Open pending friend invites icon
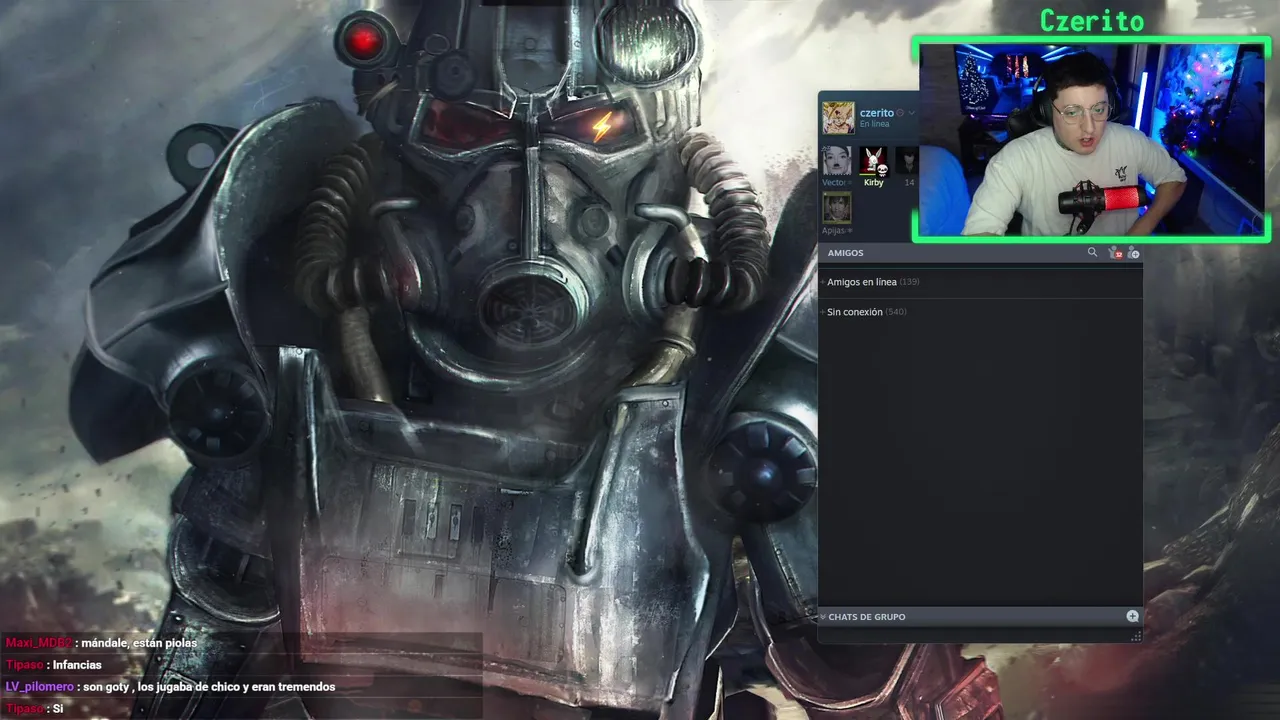This screenshot has height=720, width=1280. point(1115,253)
